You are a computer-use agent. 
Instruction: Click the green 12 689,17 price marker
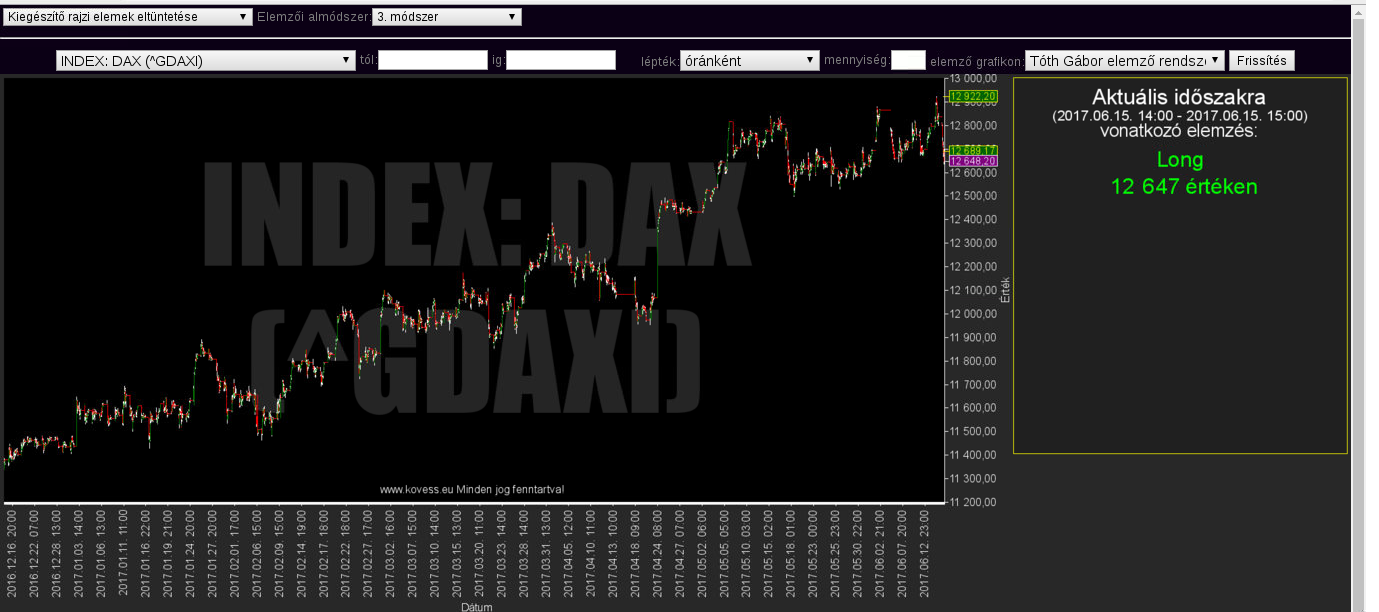[972, 150]
